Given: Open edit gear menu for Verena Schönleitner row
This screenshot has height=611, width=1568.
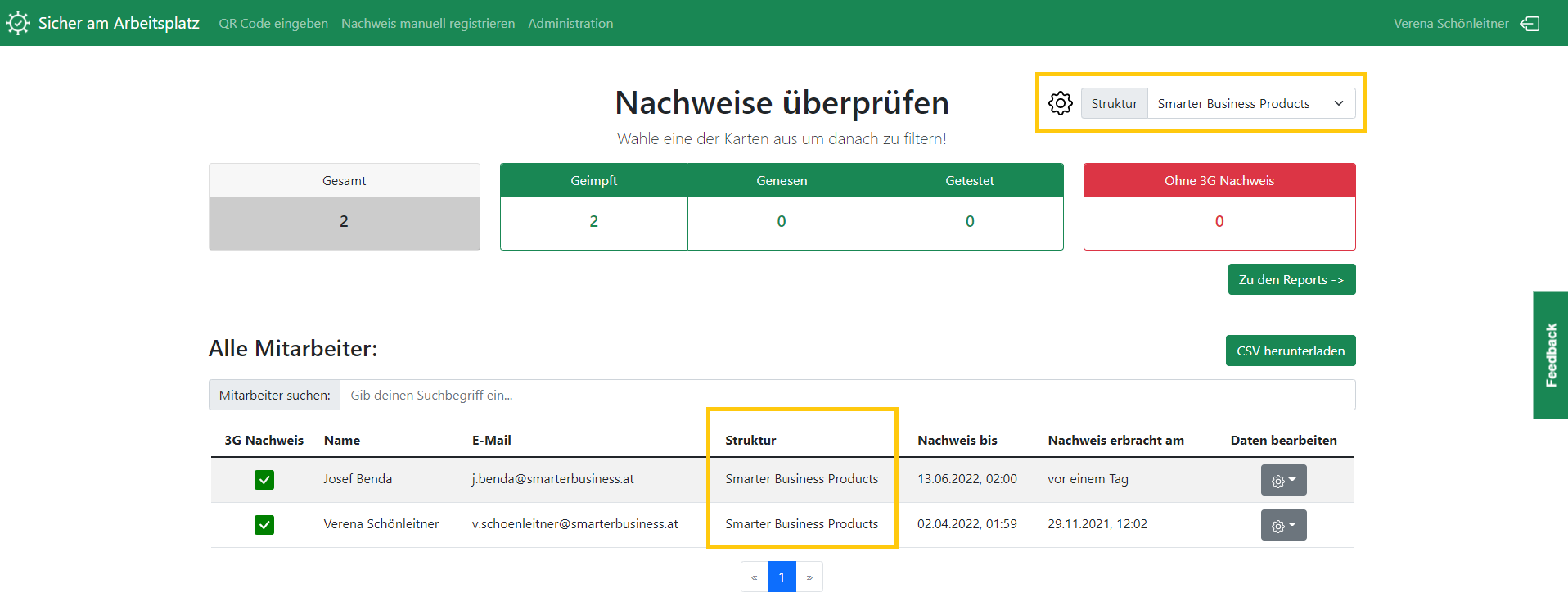Looking at the screenshot, I should click(1283, 525).
